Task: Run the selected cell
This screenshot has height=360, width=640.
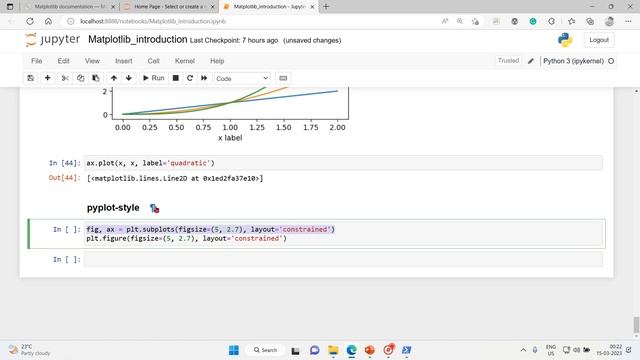Action: pyautogui.click(x=153, y=78)
